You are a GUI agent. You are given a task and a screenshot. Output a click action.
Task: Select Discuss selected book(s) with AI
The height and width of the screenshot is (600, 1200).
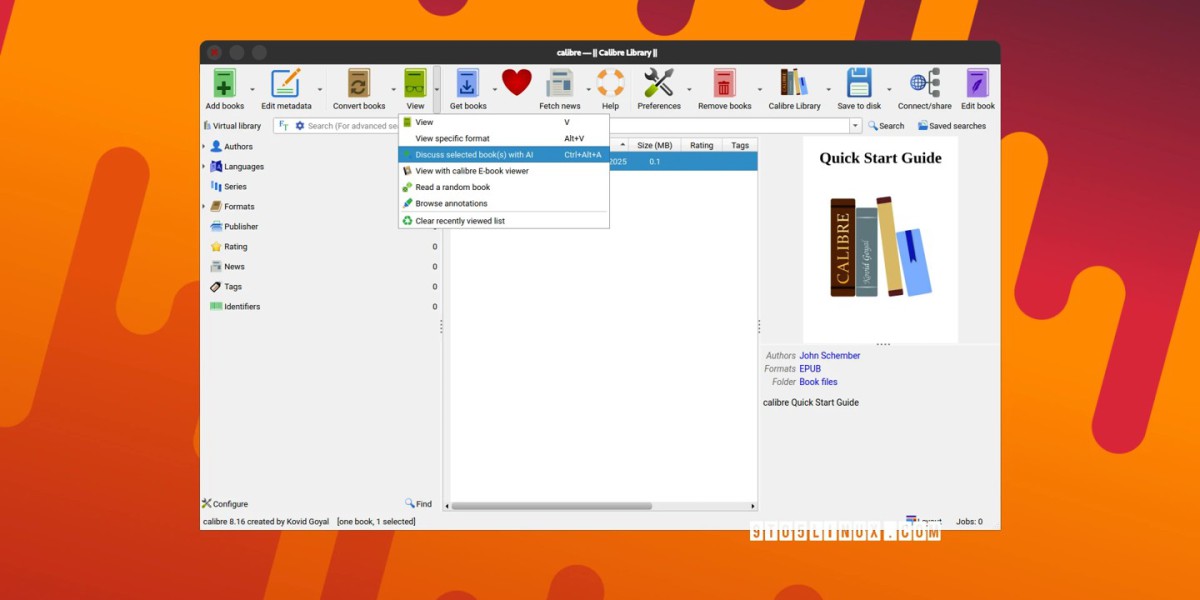[x=474, y=155]
